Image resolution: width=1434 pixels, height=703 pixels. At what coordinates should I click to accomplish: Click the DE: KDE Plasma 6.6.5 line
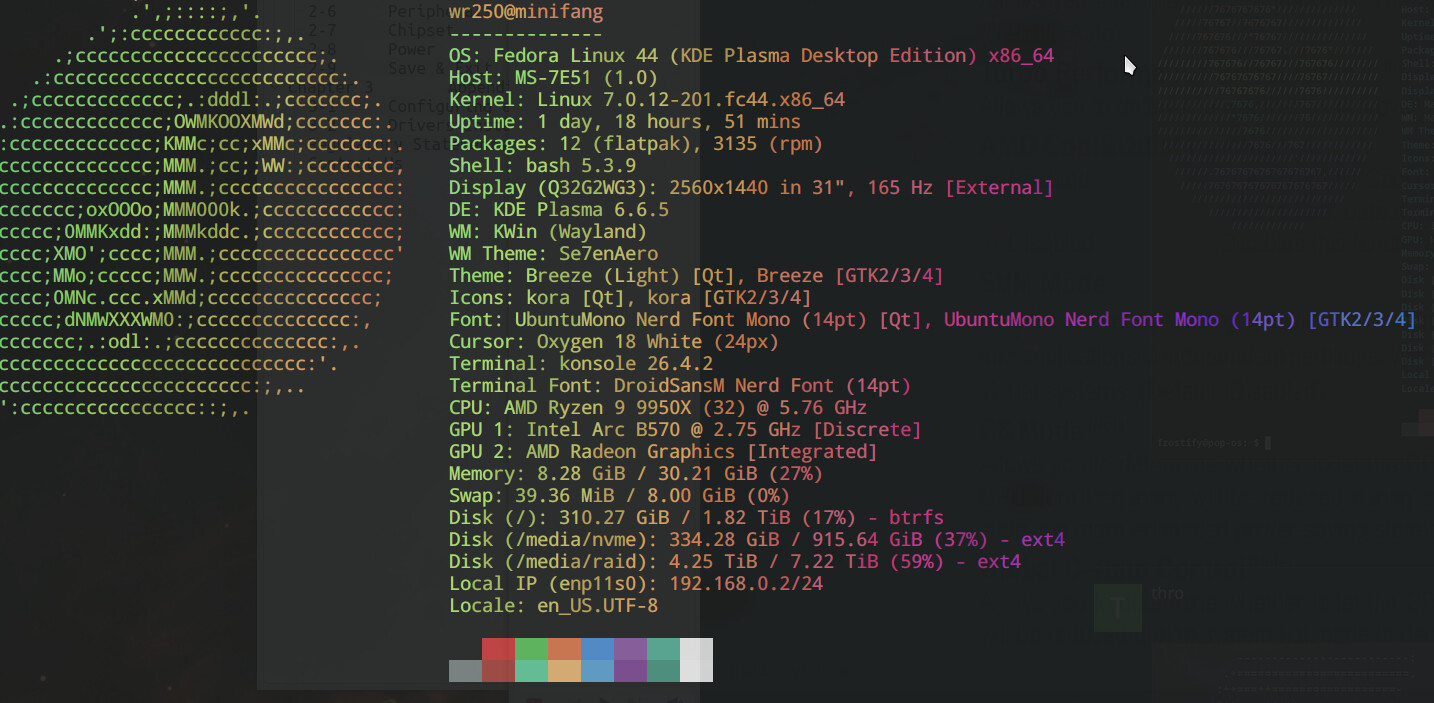(x=559, y=210)
